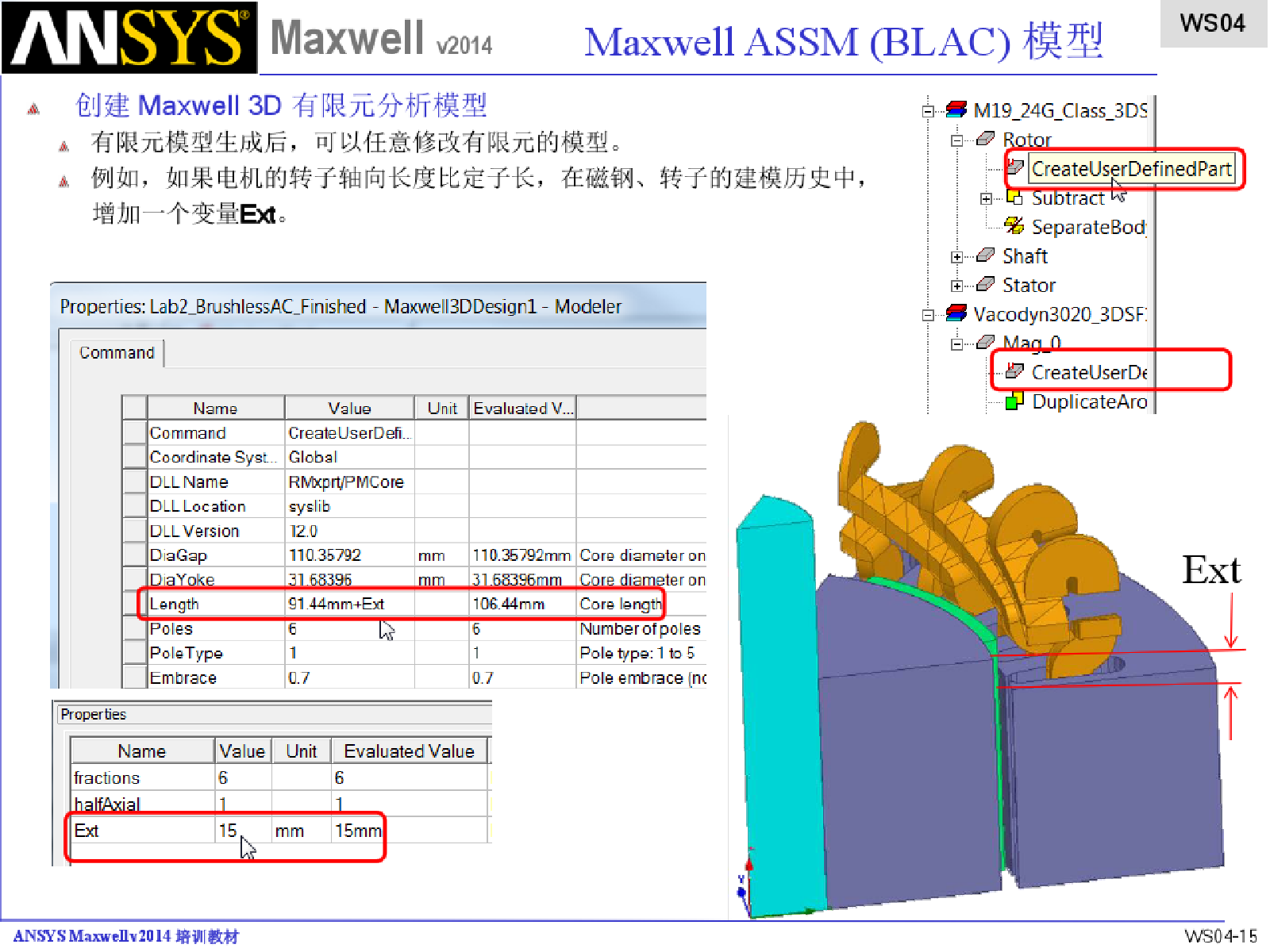Click the Stator object icon

click(x=985, y=284)
